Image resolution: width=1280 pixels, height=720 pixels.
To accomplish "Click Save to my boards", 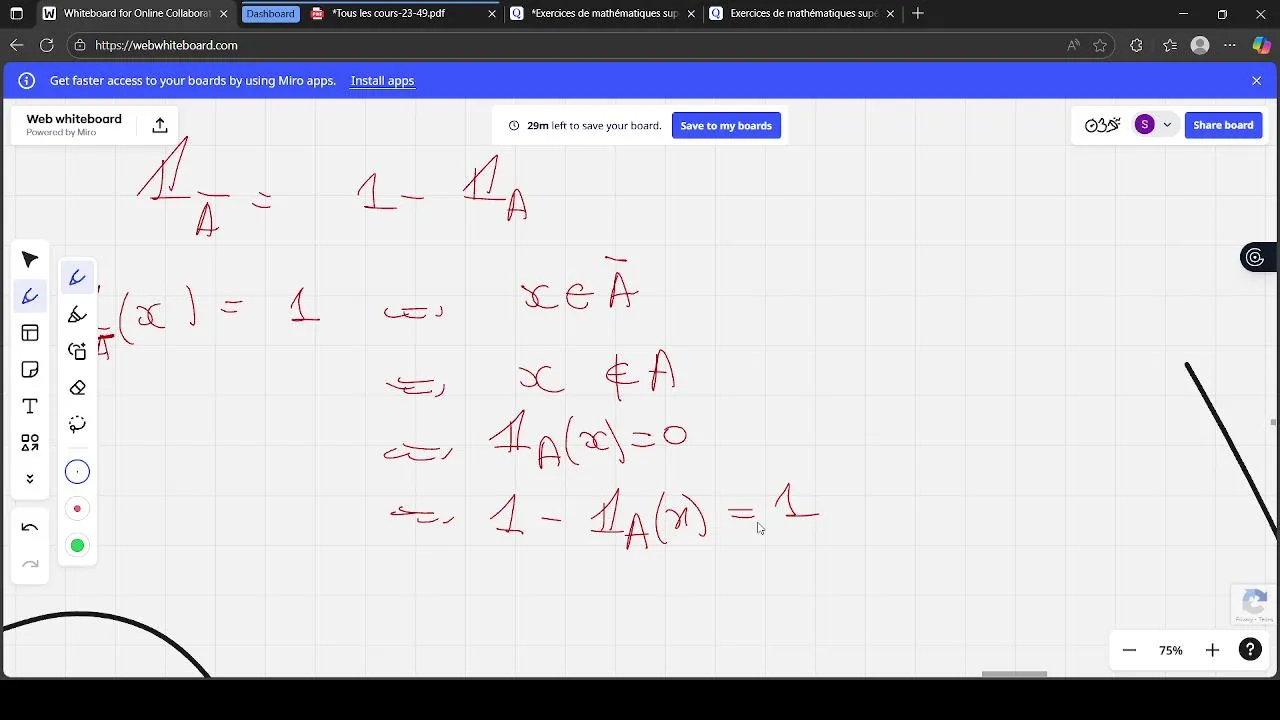I will [x=726, y=125].
